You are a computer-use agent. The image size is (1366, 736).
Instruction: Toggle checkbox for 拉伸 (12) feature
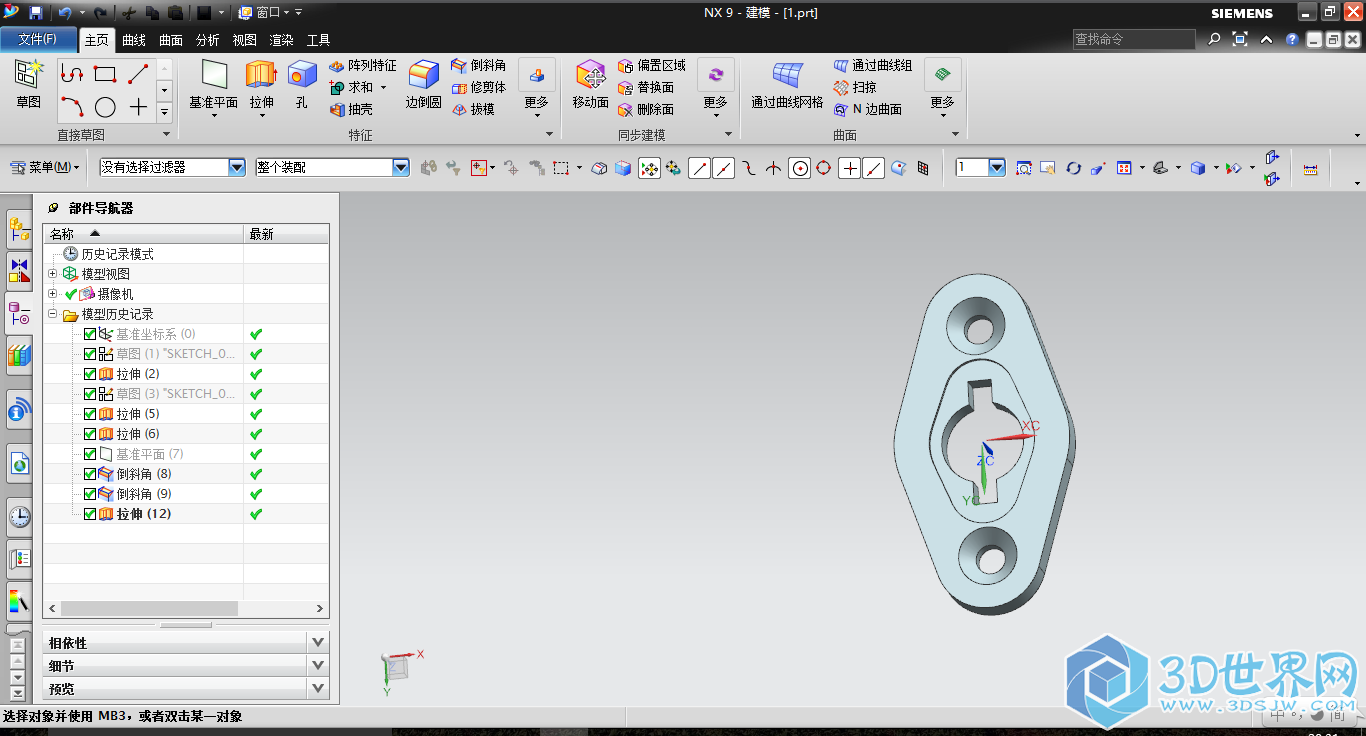[x=90, y=514]
